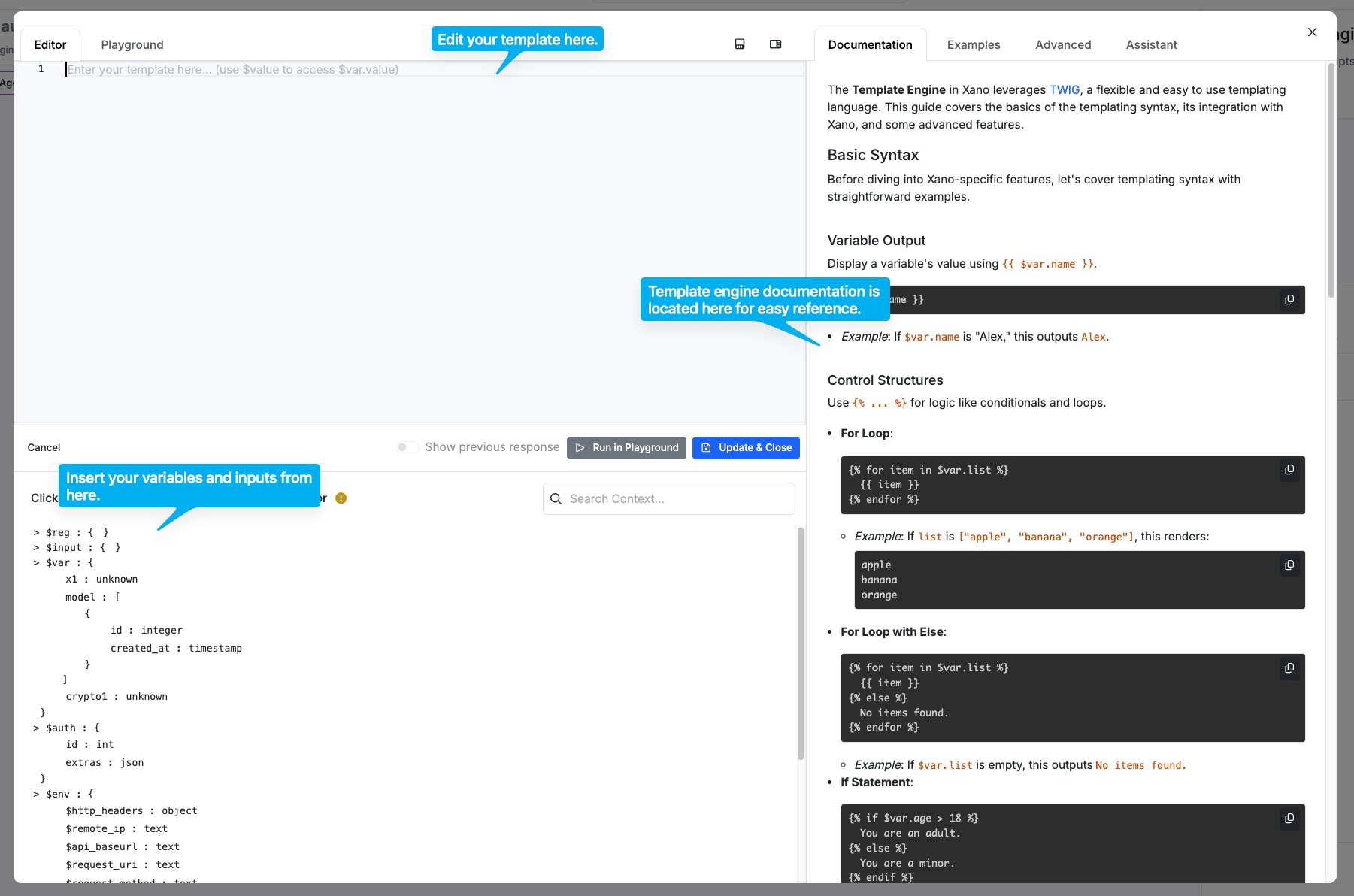The height and width of the screenshot is (896, 1354).
Task: Click the Cancel button
Action: click(x=44, y=447)
